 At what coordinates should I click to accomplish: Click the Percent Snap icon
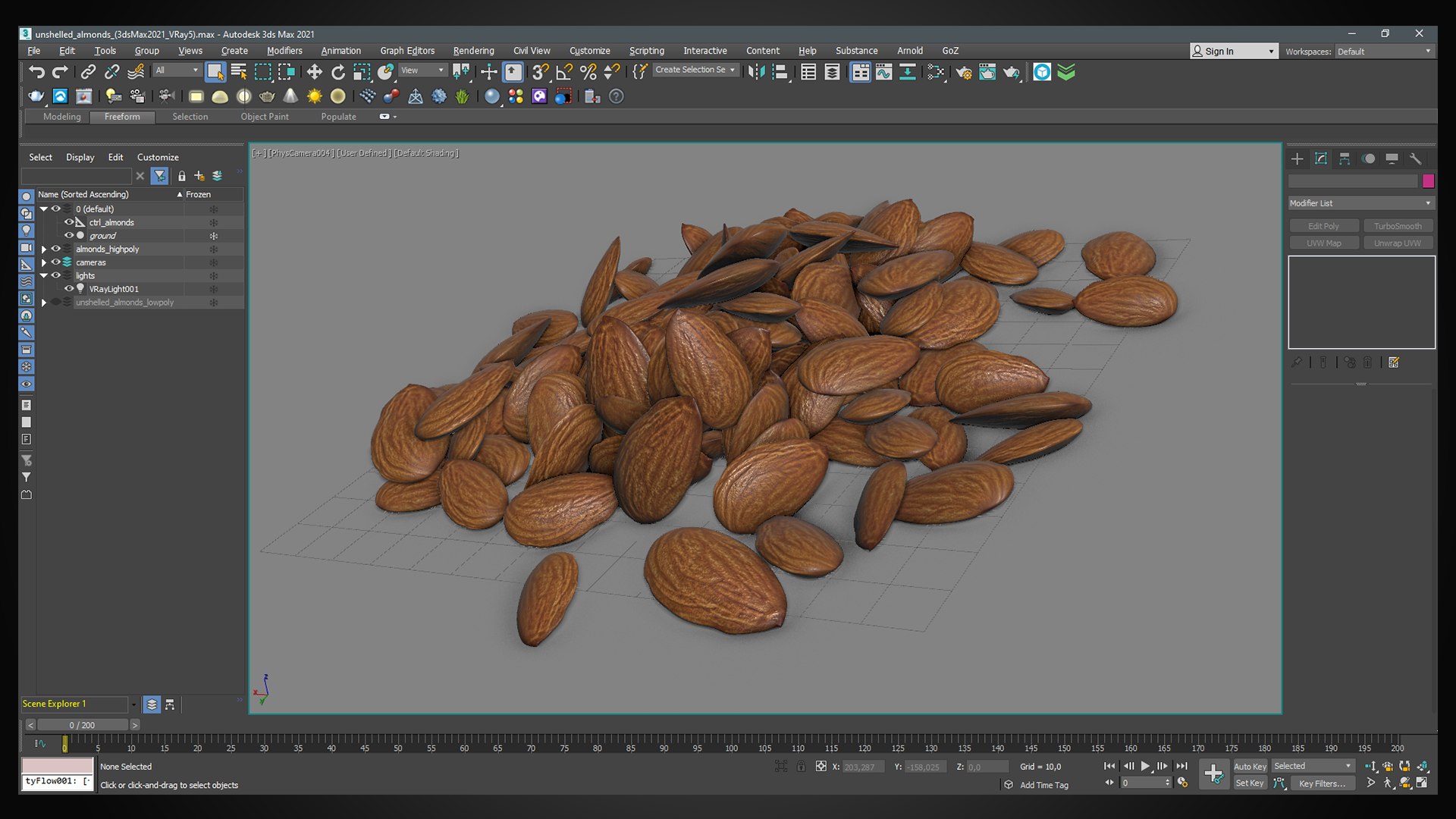[x=588, y=71]
